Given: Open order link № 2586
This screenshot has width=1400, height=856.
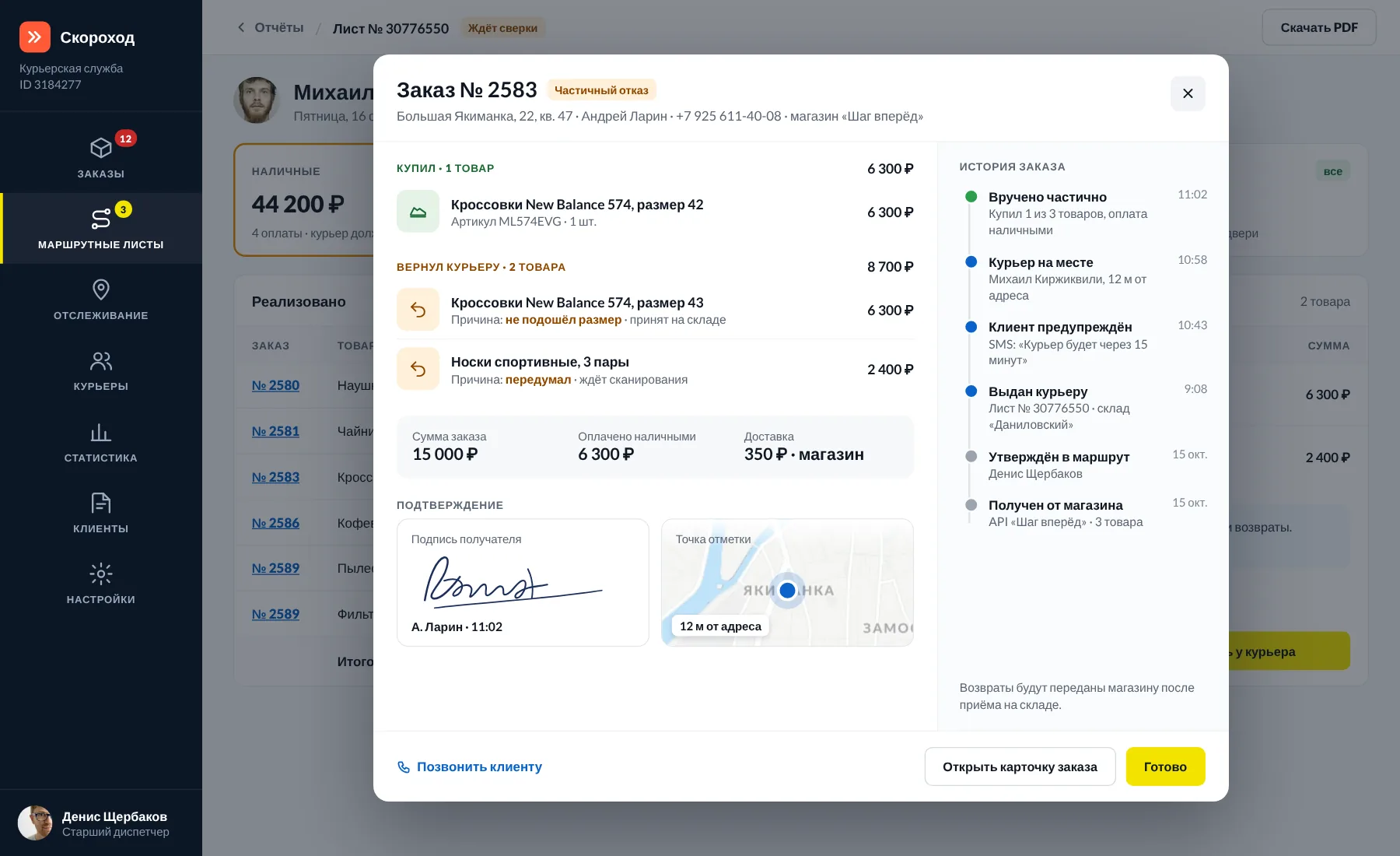Looking at the screenshot, I should (275, 523).
